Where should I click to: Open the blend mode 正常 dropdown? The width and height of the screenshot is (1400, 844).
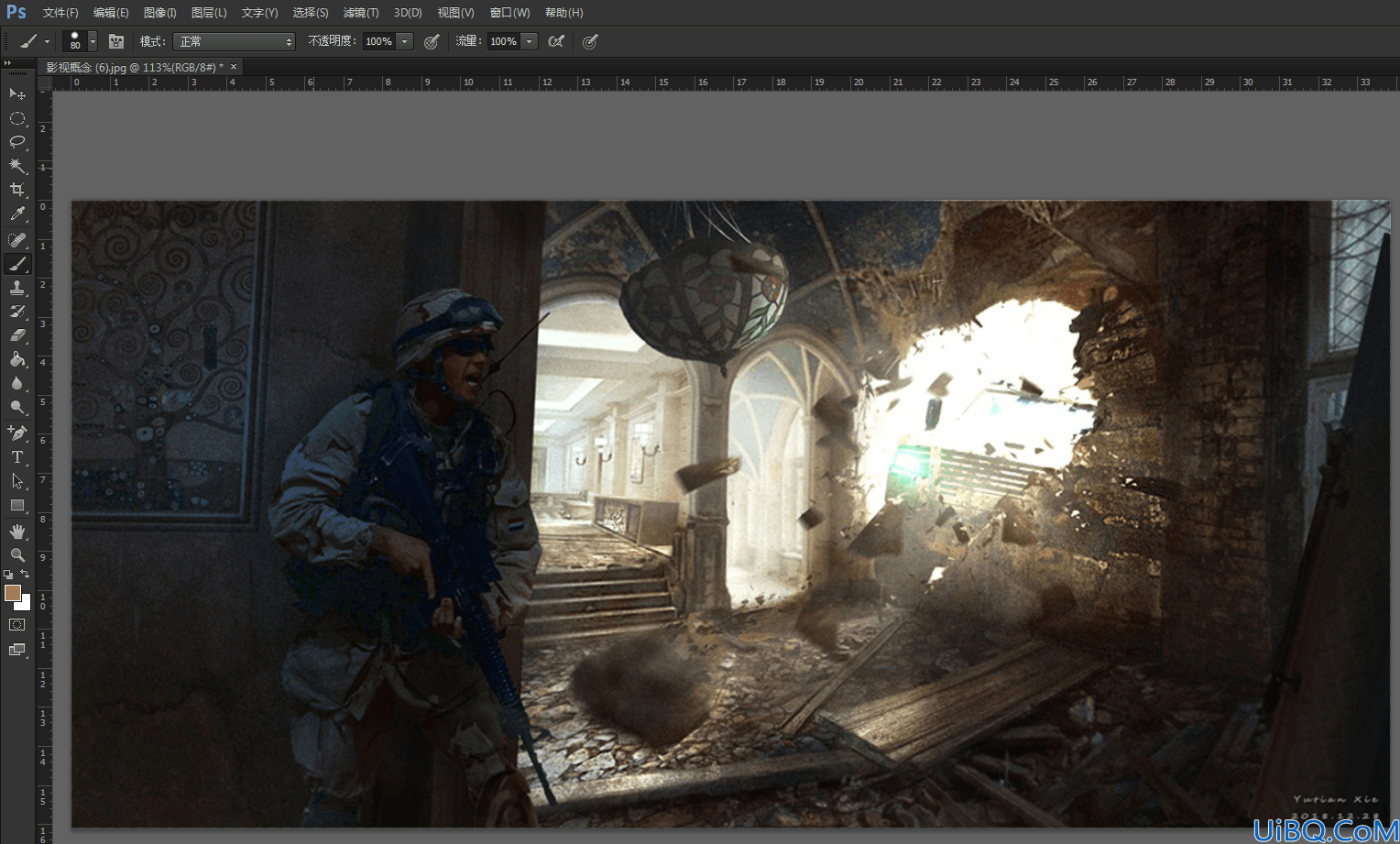pyautogui.click(x=234, y=41)
